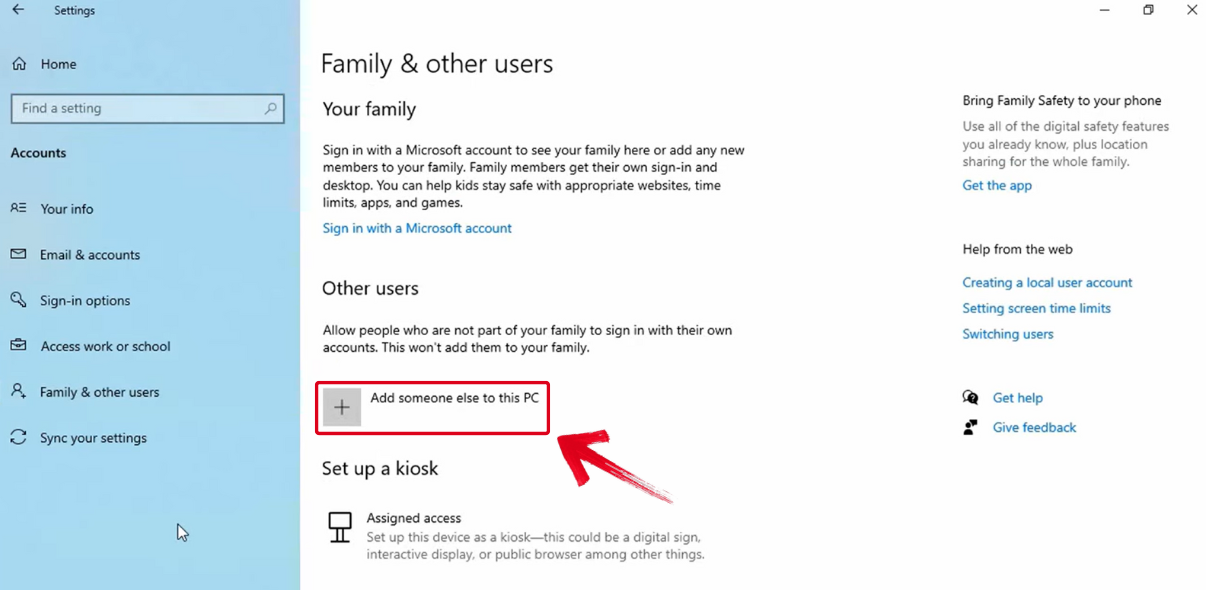Click the Get help speech bubble icon
Screen dimensions: 1206x590
[x=970, y=397]
